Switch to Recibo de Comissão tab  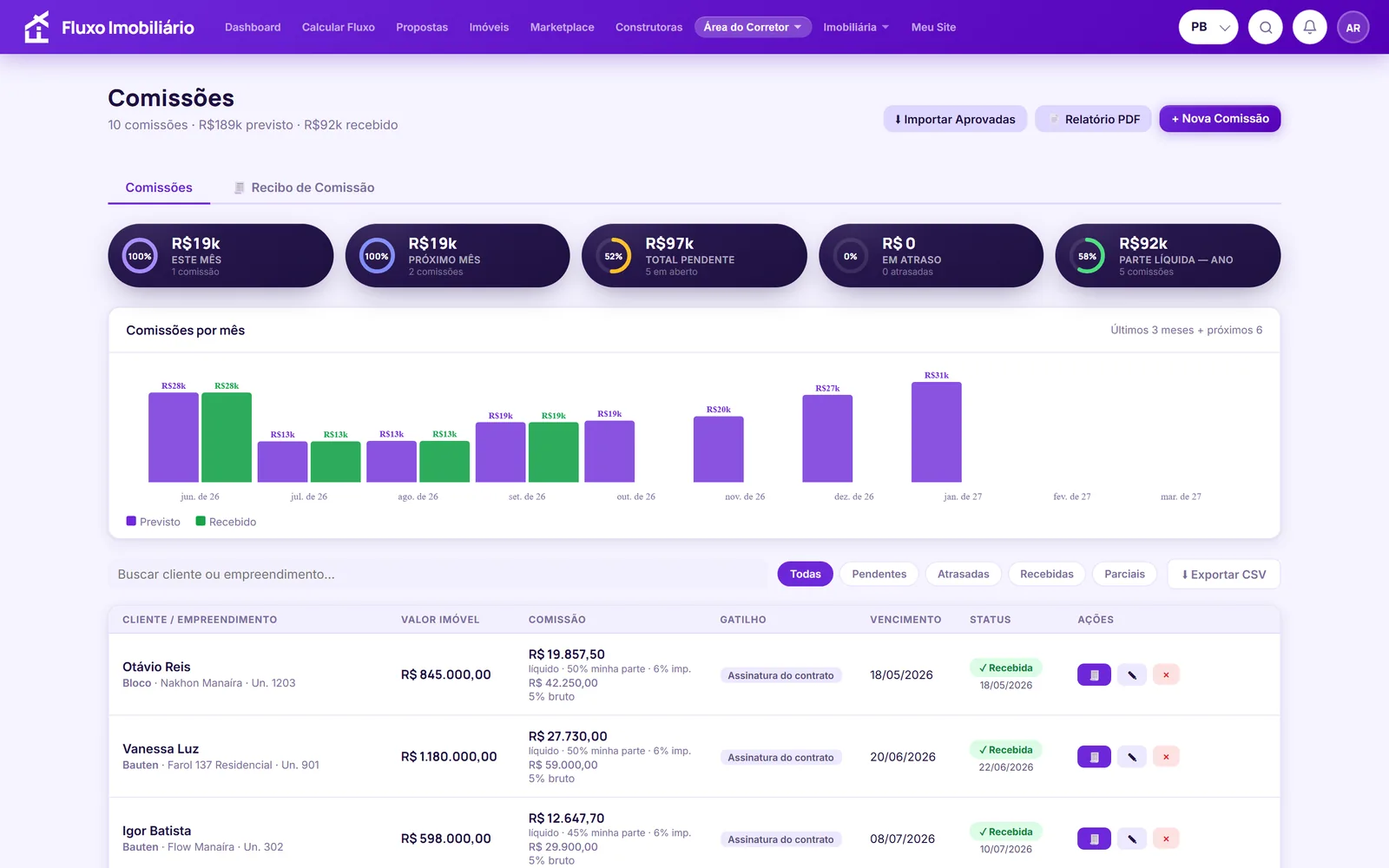click(304, 187)
